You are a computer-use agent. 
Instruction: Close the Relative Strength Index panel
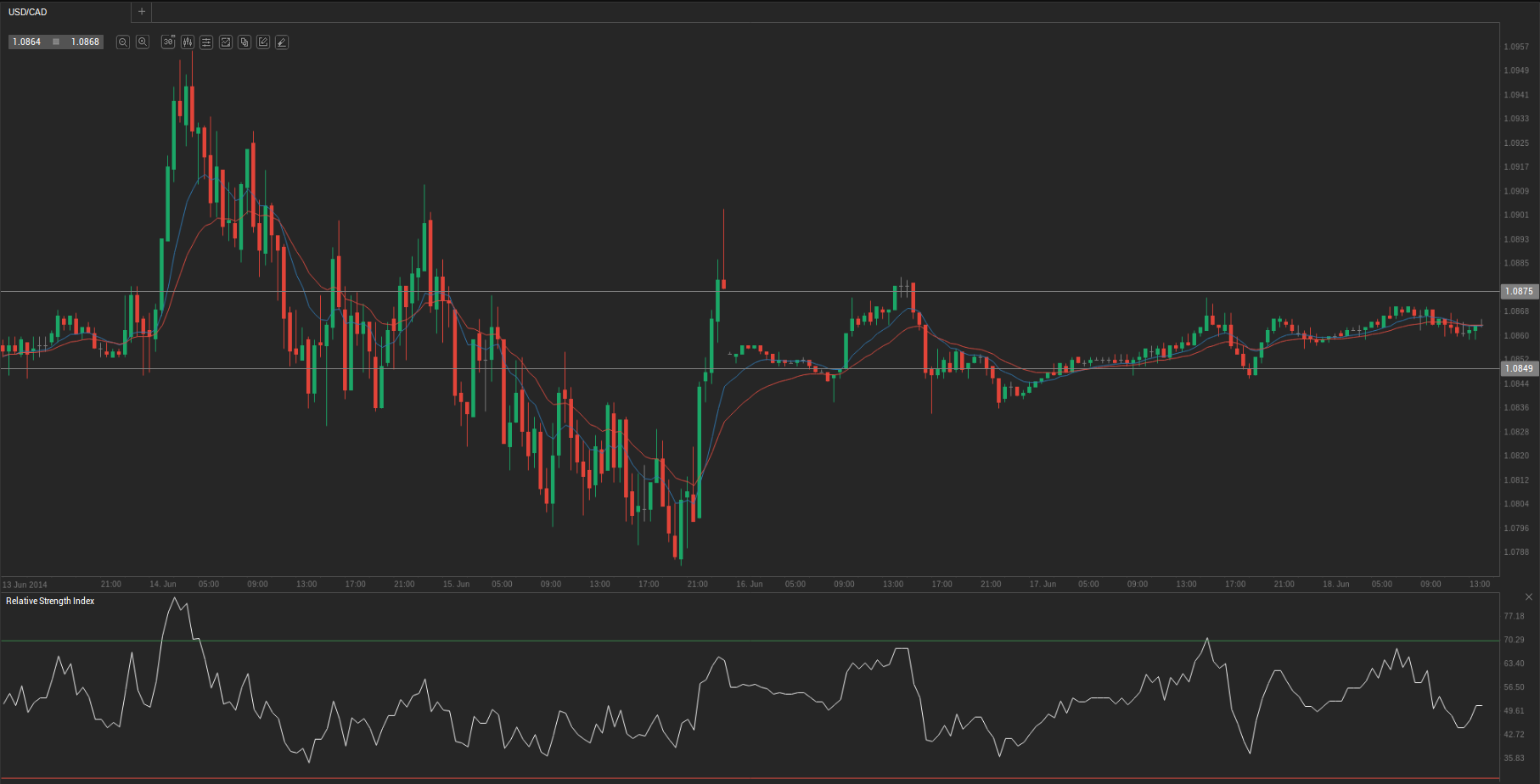coord(1529,597)
